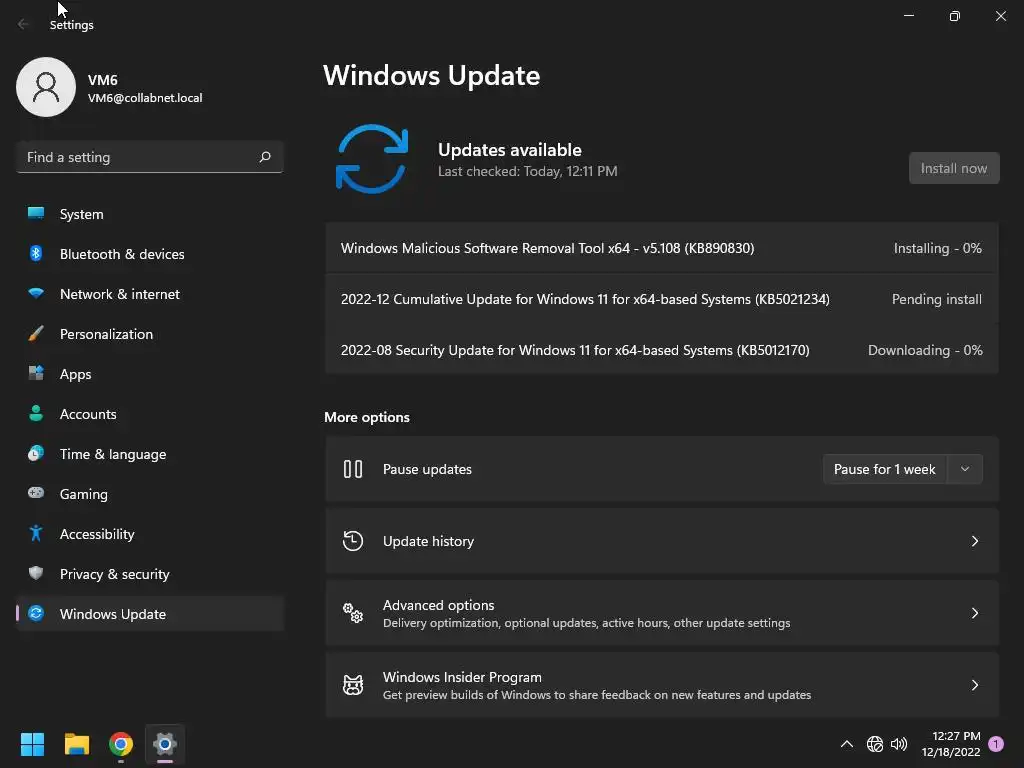
Task: Expand the Pause for 1 week dropdown arrow
Action: point(965,469)
